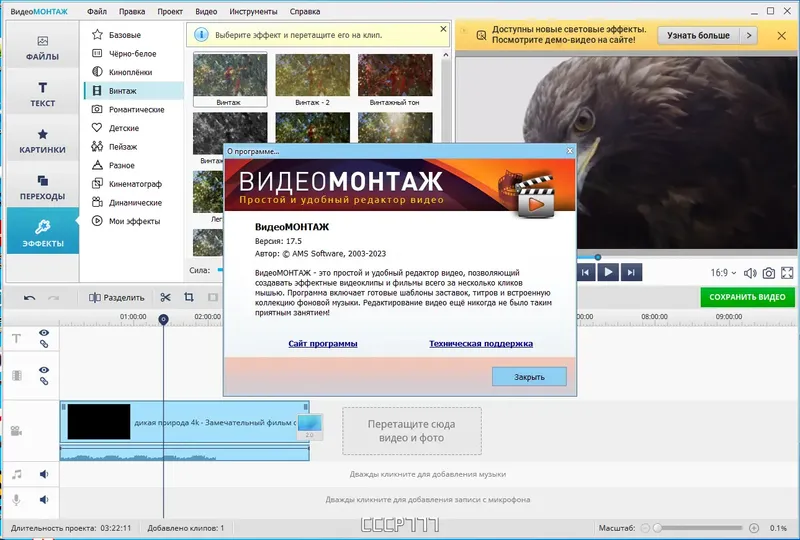800x540 pixels.
Task: Zoom in timeline with plus button
Action: [x=754, y=528]
